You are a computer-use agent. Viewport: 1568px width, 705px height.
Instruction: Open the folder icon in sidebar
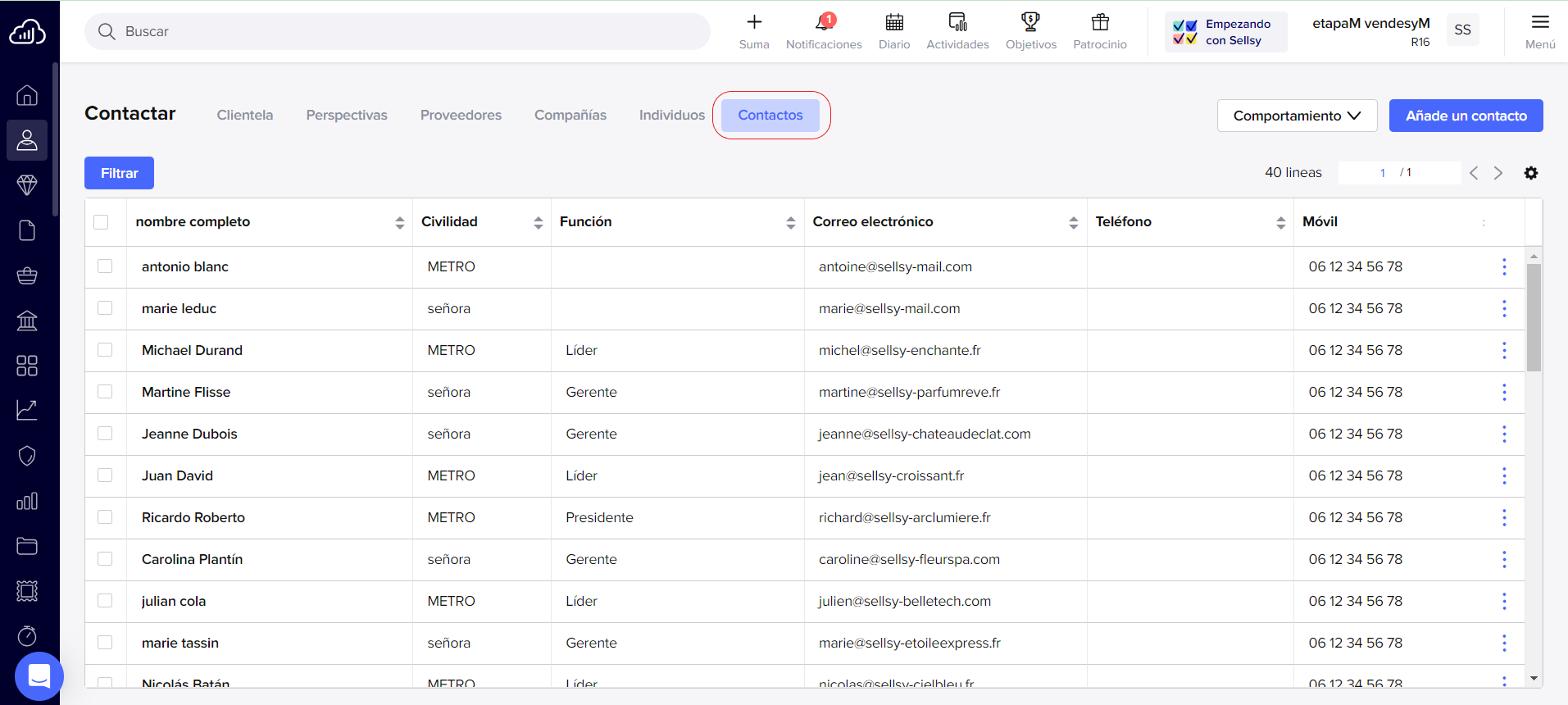coord(27,546)
